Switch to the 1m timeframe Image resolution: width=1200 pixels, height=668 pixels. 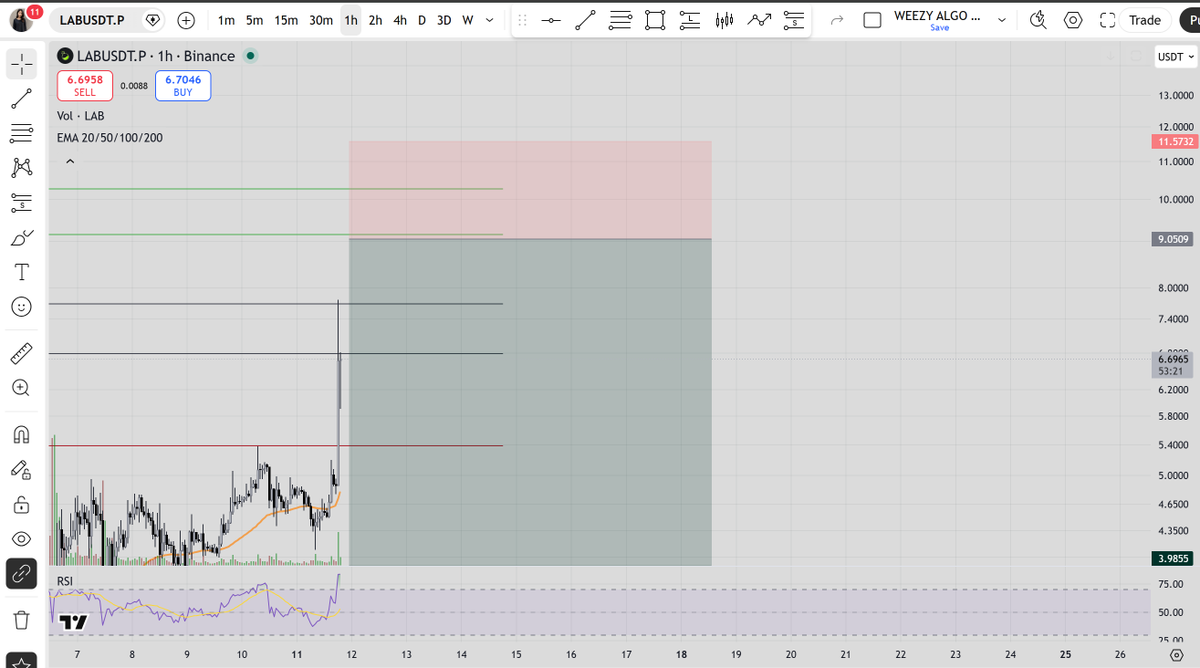point(226,20)
